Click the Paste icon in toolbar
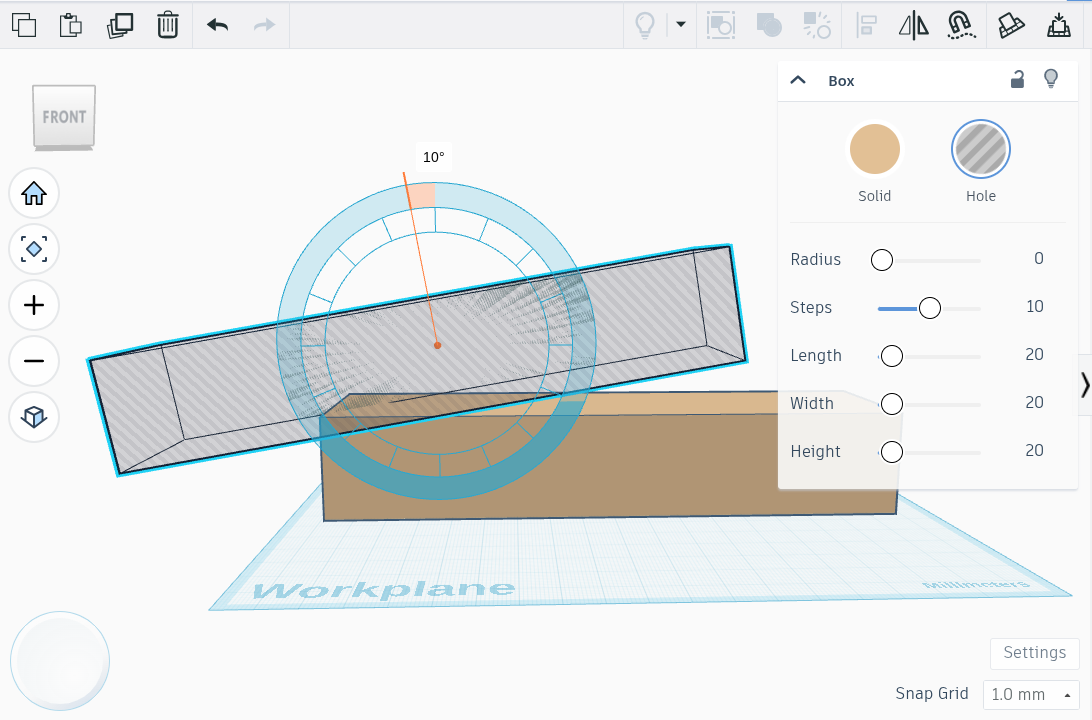 click(70, 25)
